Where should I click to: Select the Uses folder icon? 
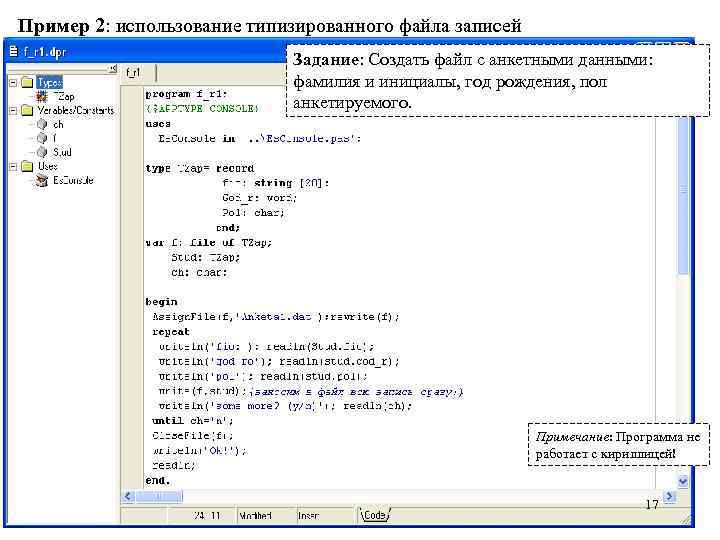click(x=28, y=167)
